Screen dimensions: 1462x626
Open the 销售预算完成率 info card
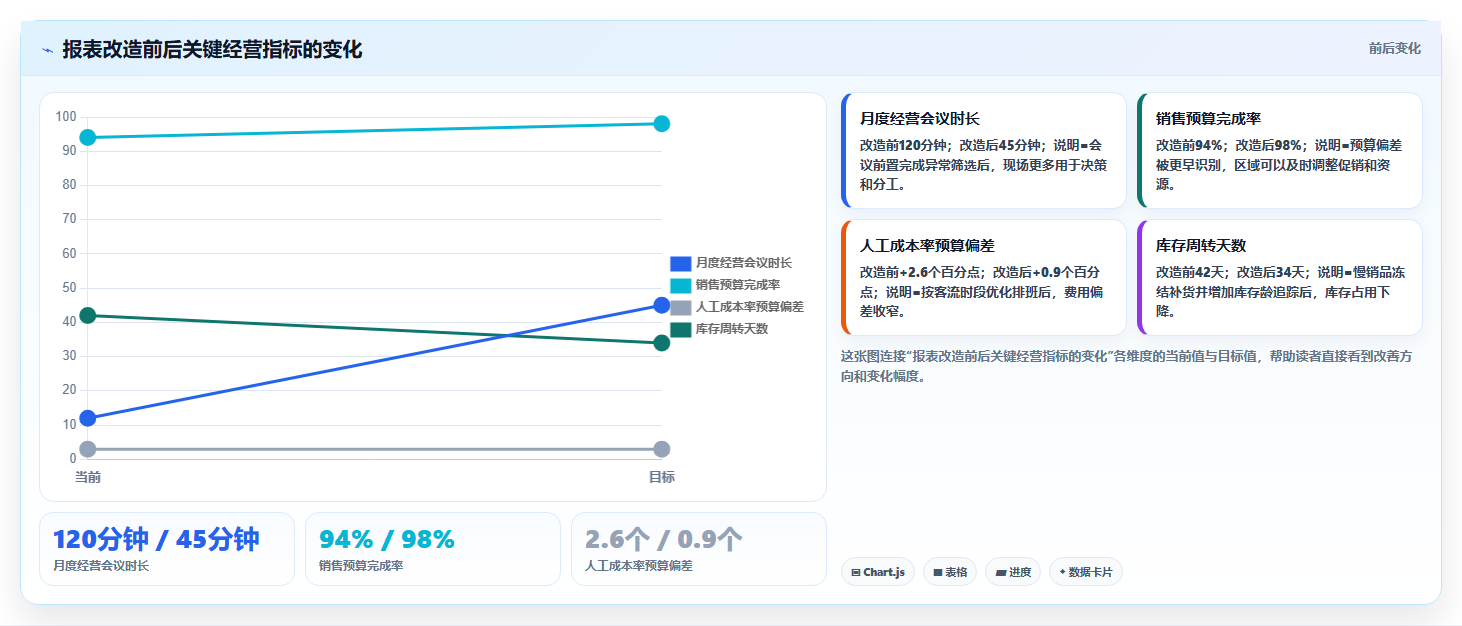coord(1280,151)
